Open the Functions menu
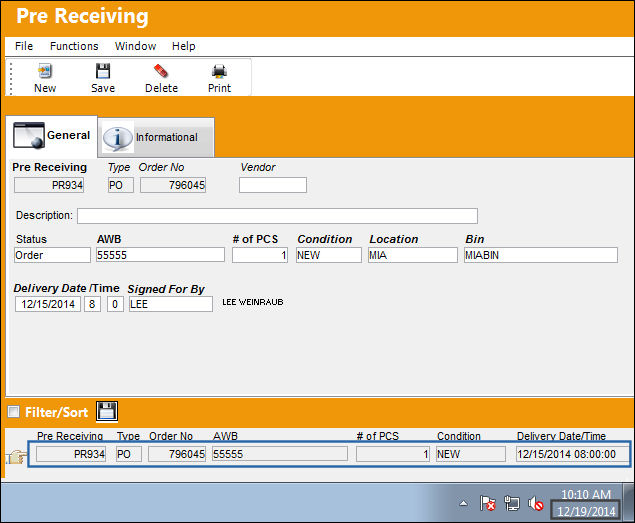Screen dimensions: 635x523 click(74, 46)
